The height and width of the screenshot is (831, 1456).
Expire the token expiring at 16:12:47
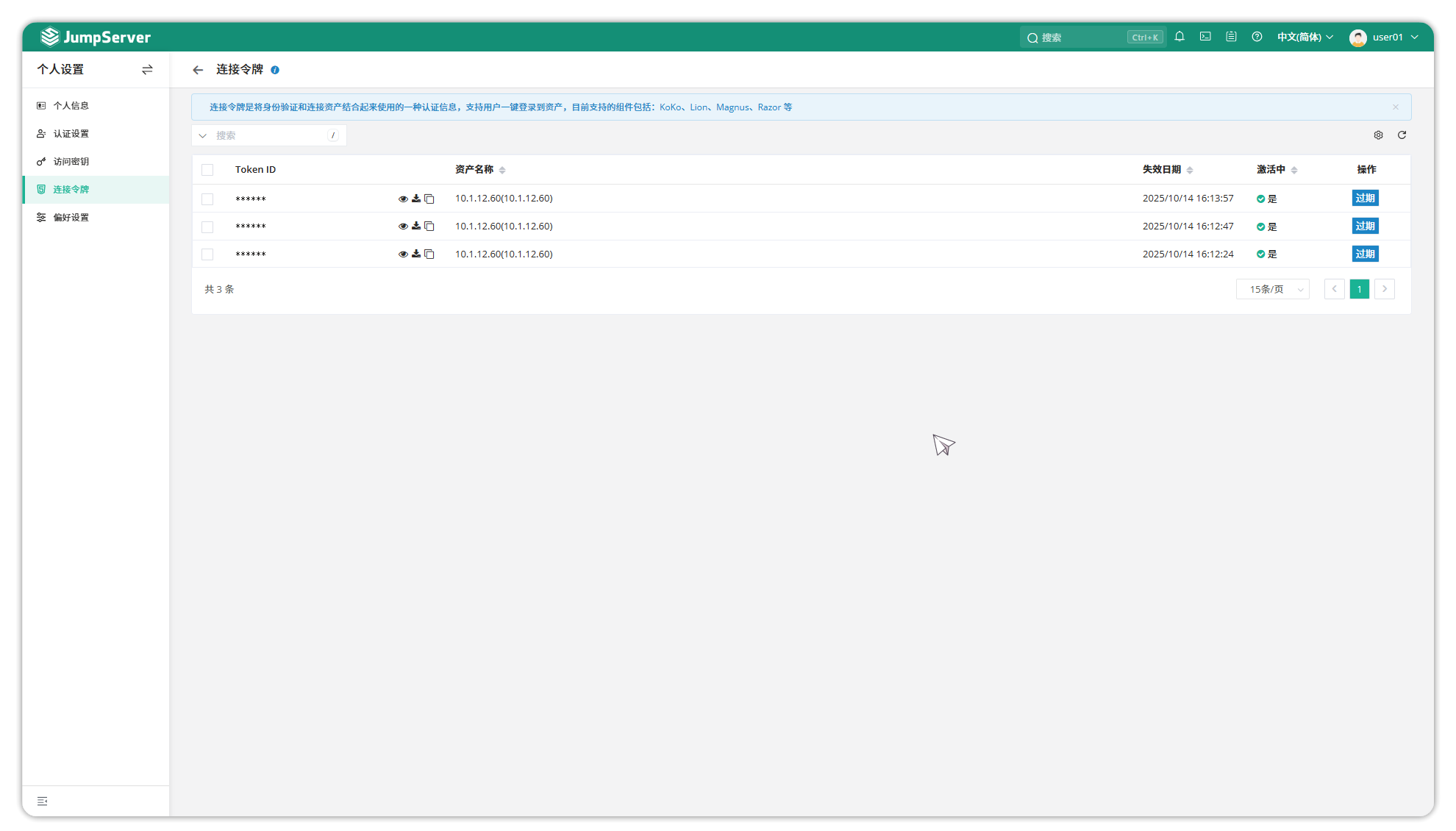[x=1365, y=227]
